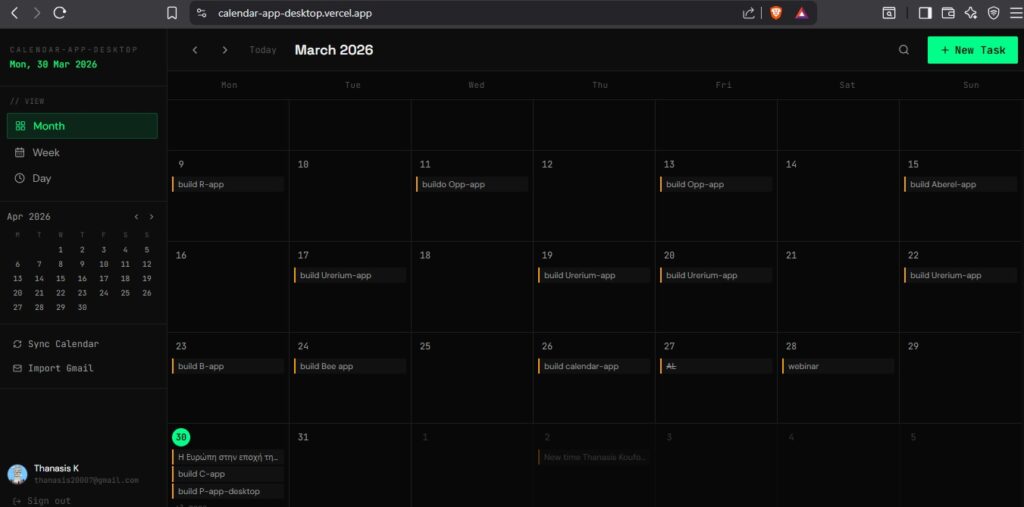Create a New Task
Viewport: 1024px width, 507px height.
click(x=972, y=50)
